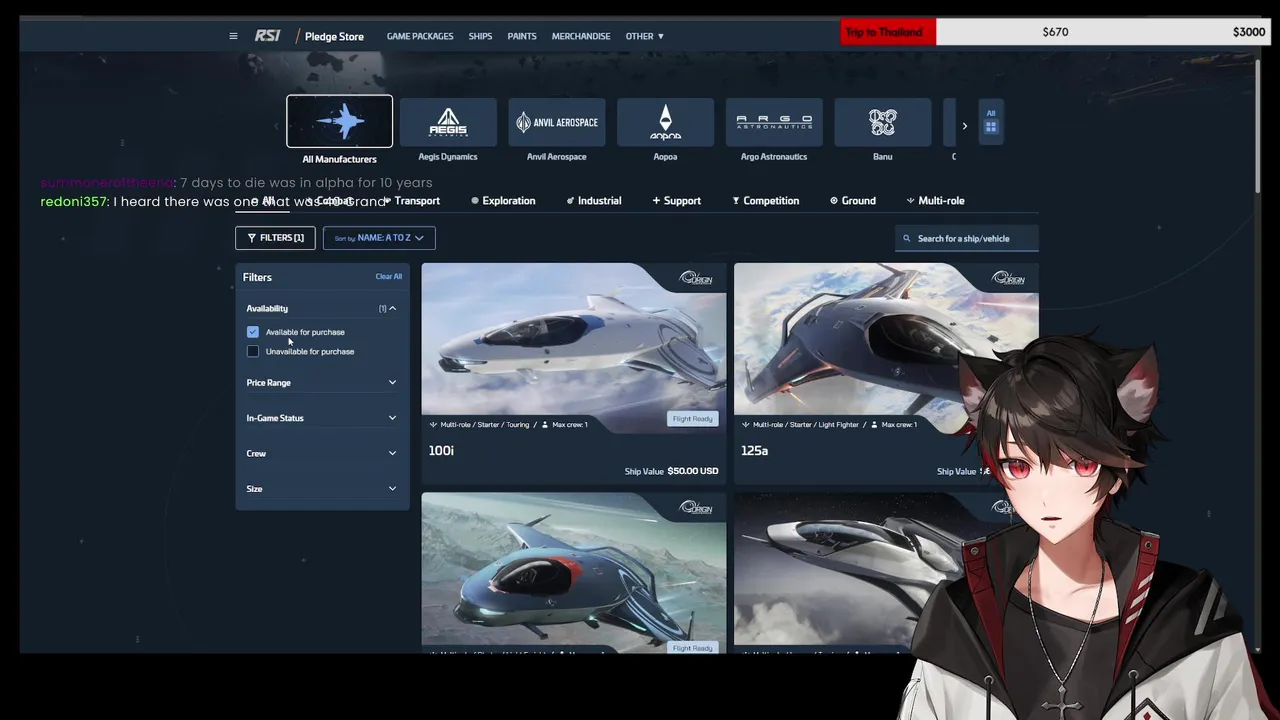Open the Merchandise menu
This screenshot has width=1280, height=720.
(581, 36)
